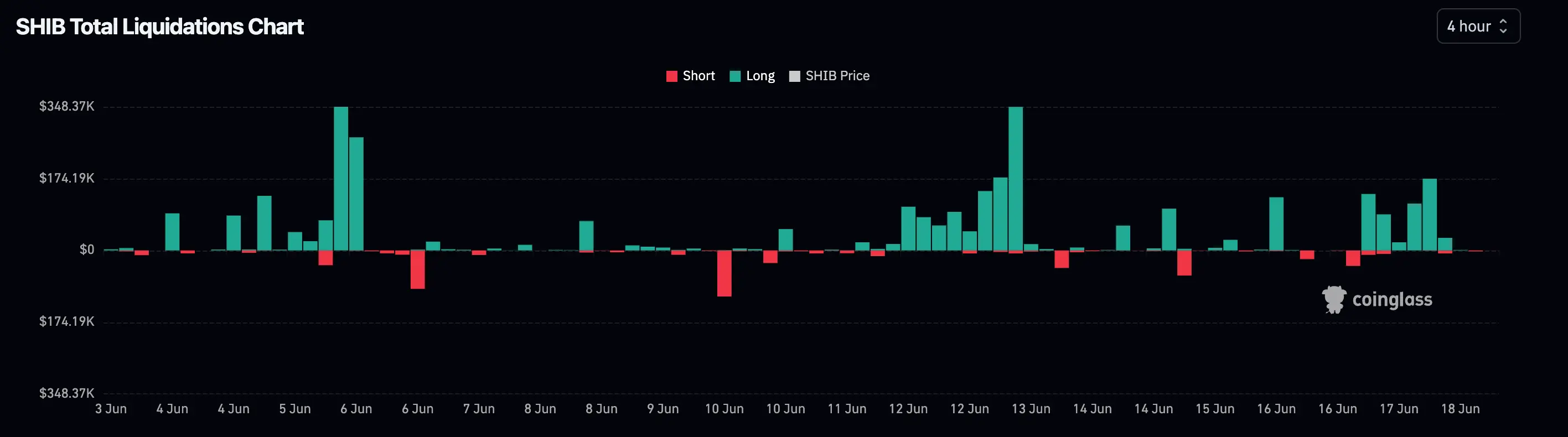Image resolution: width=1568 pixels, height=437 pixels.
Task: Click the up-down chevron in interval selector
Action: (1503, 26)
